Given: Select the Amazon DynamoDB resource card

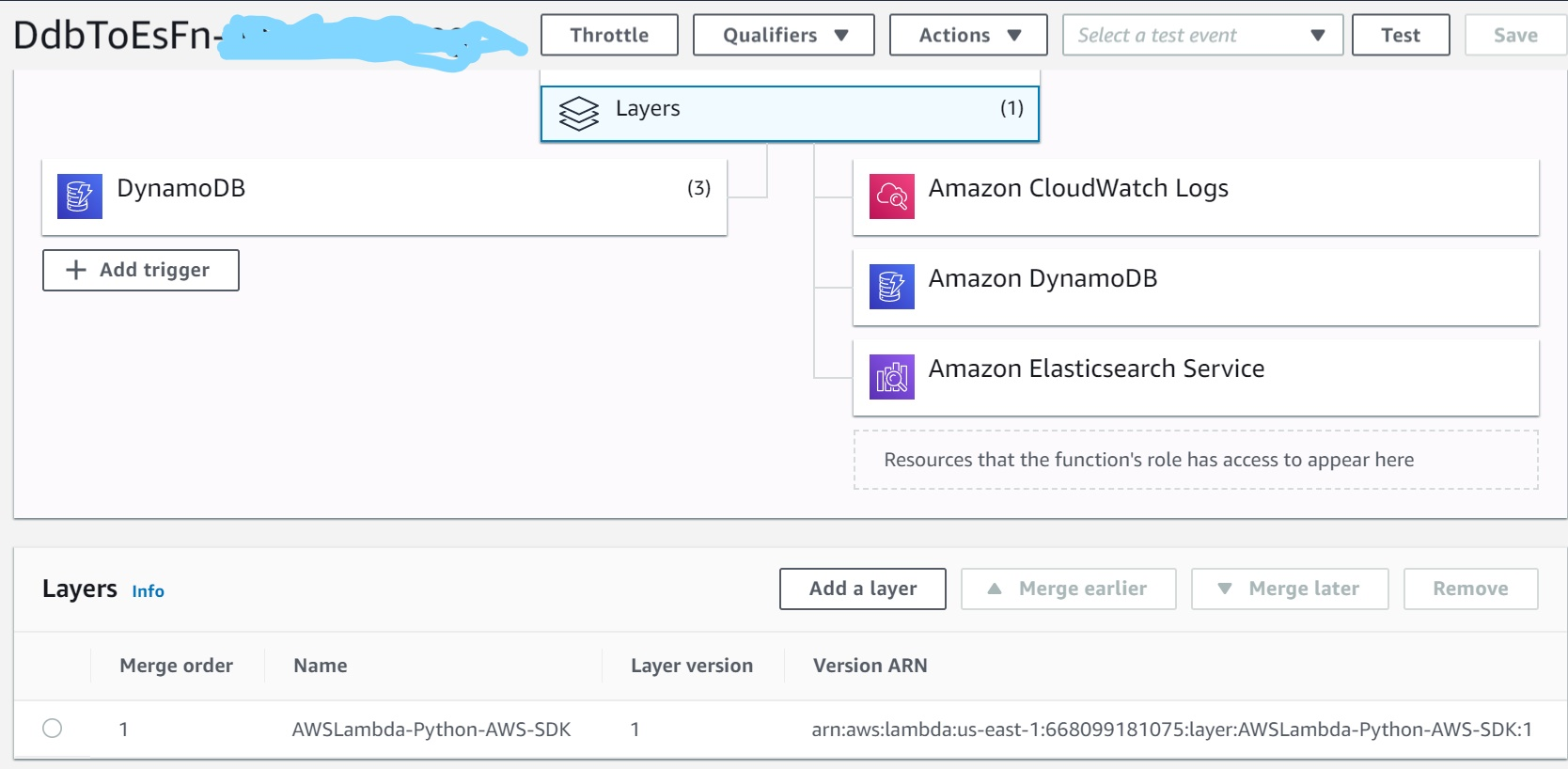Looking at the screenshot, I should tap(1196, 287).
